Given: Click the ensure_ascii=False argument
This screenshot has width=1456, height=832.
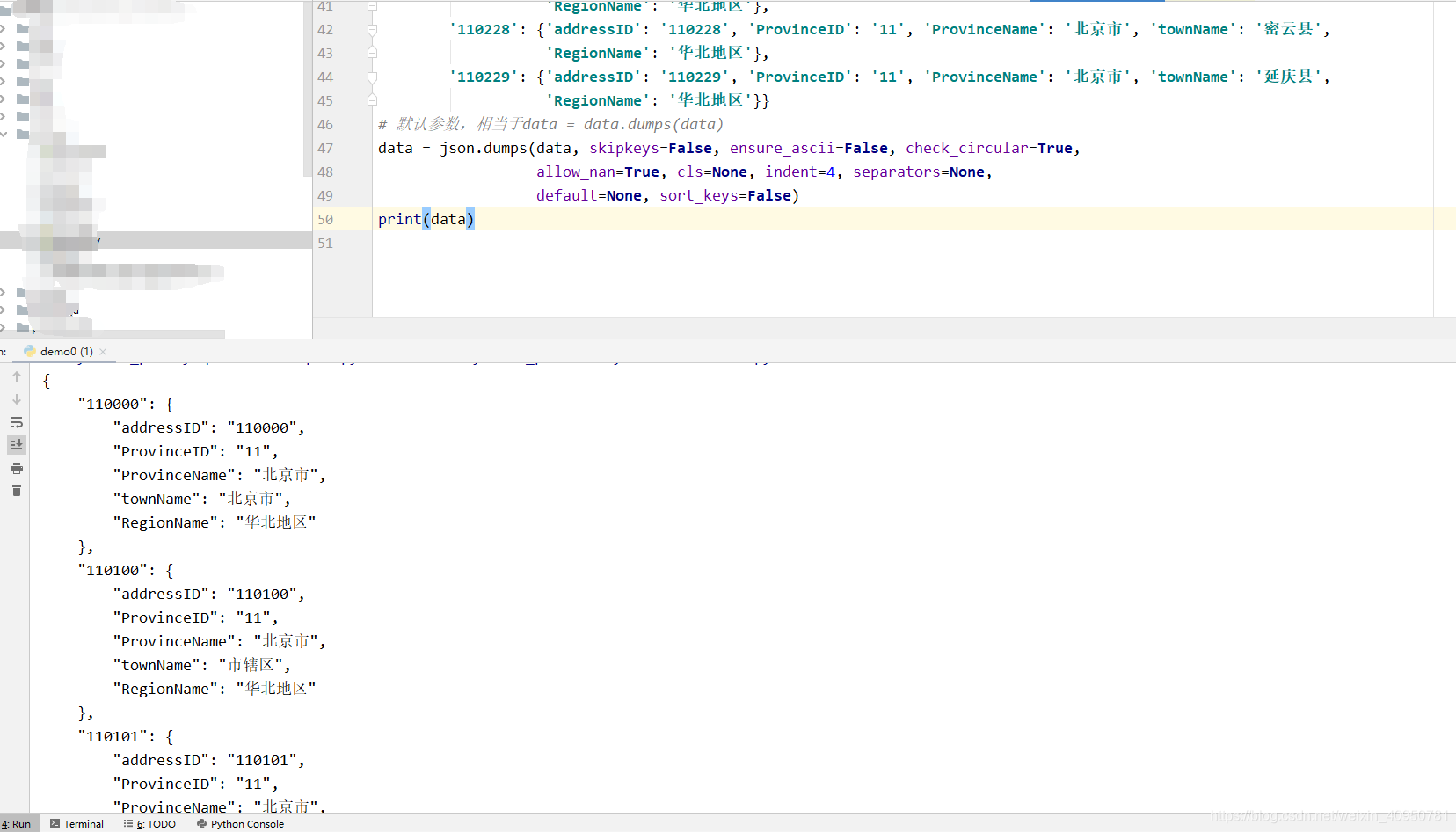Looking at the screenshot, I should [x=809, y=148].
